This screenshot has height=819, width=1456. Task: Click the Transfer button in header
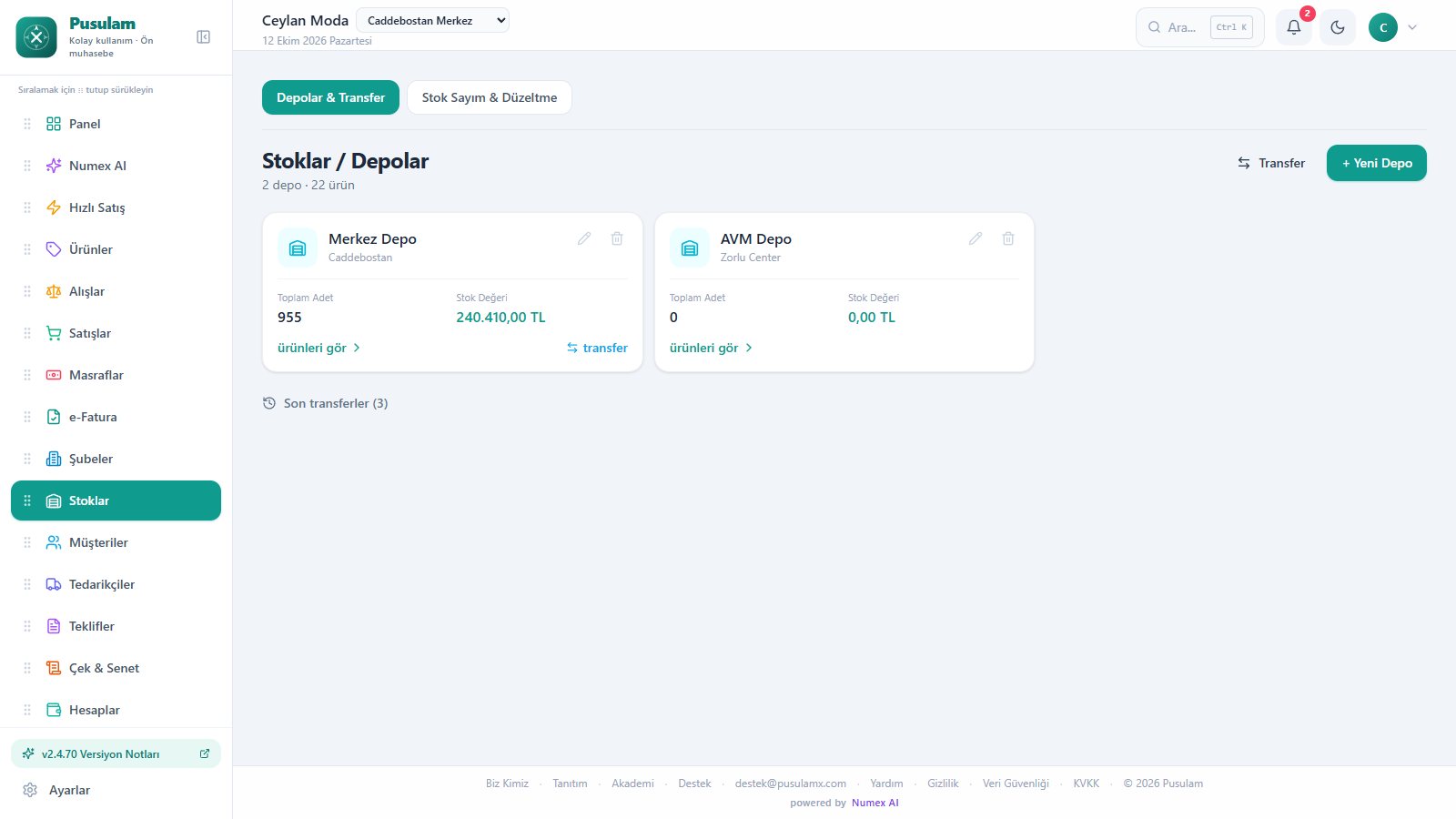pos(1271,163)
